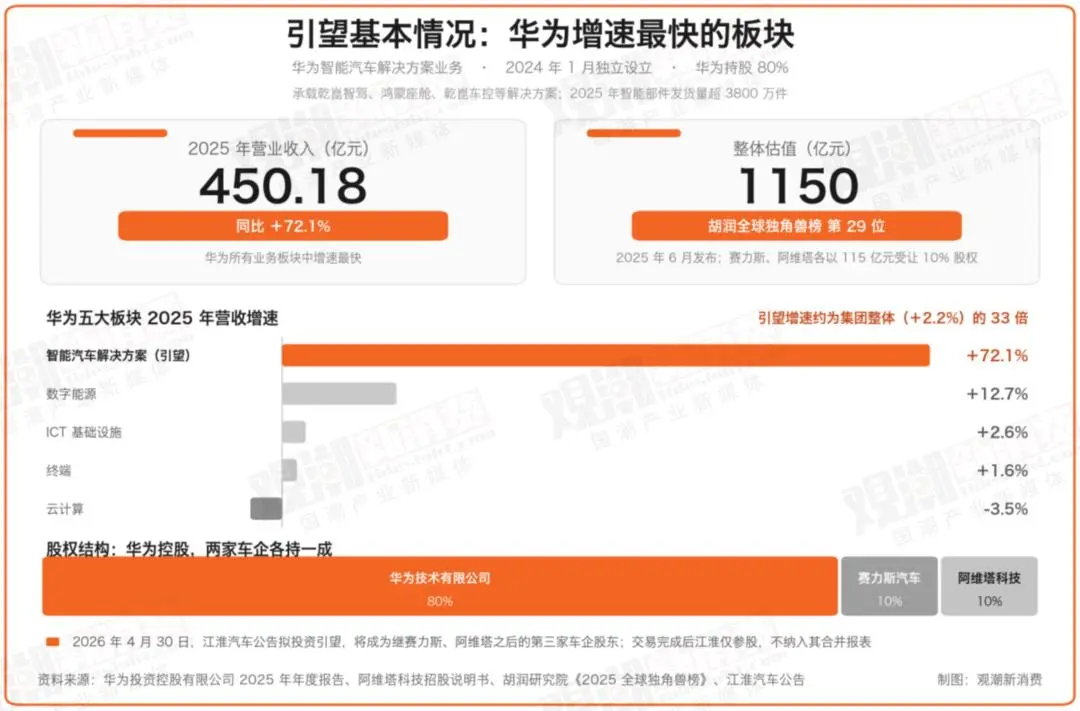Click the +12.7% value label
This screenshot has width=1080, height=711.
(x=997, y=394)
